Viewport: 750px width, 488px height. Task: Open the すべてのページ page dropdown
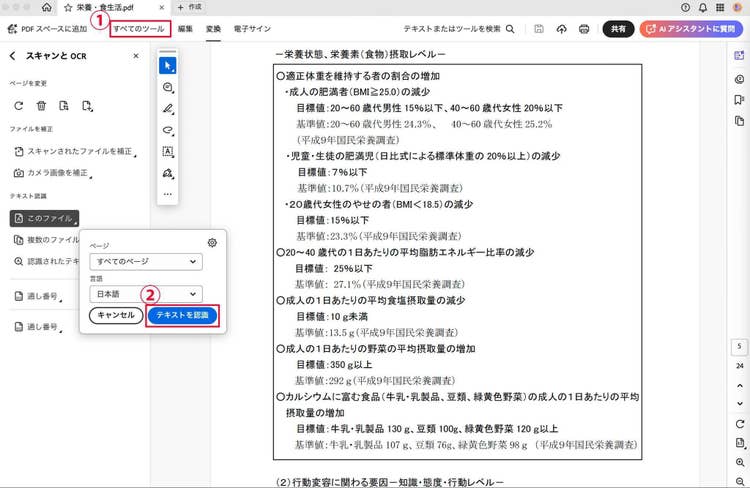(145, 262)
